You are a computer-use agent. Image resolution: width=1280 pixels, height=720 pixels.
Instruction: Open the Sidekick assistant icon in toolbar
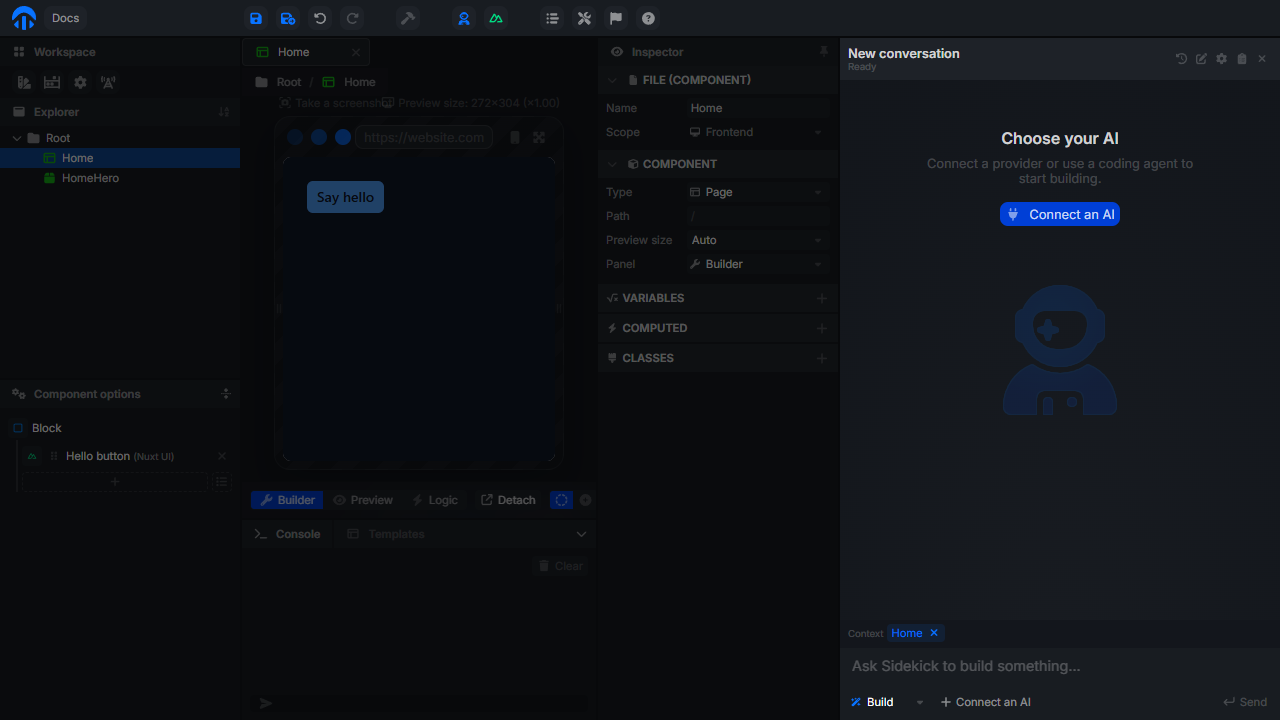(464, 18)
